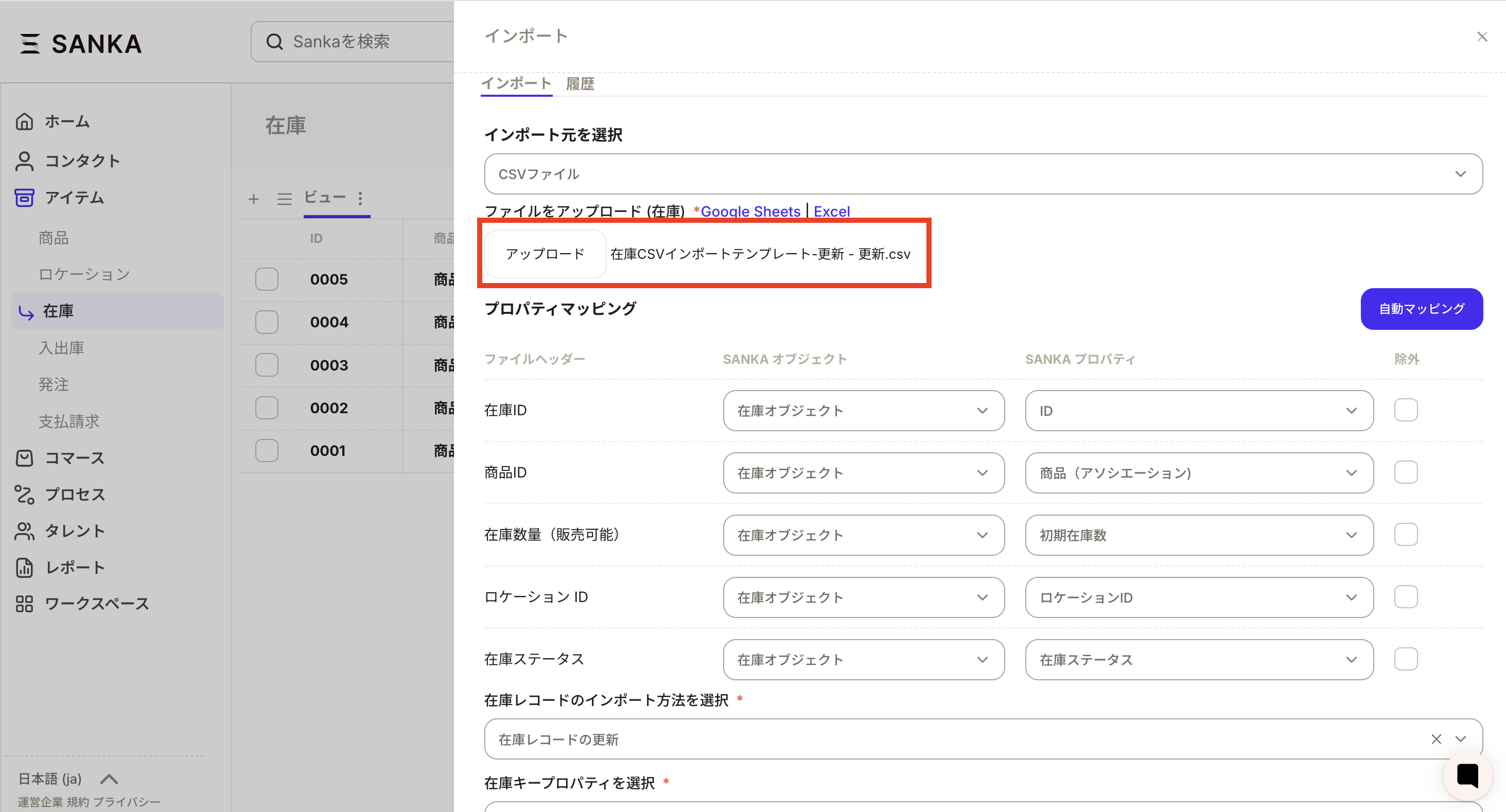This screenshot has width=1506, height=812.
Task: Check the exclude box for 在庫ID row
Action: (x=1406, y=411)
